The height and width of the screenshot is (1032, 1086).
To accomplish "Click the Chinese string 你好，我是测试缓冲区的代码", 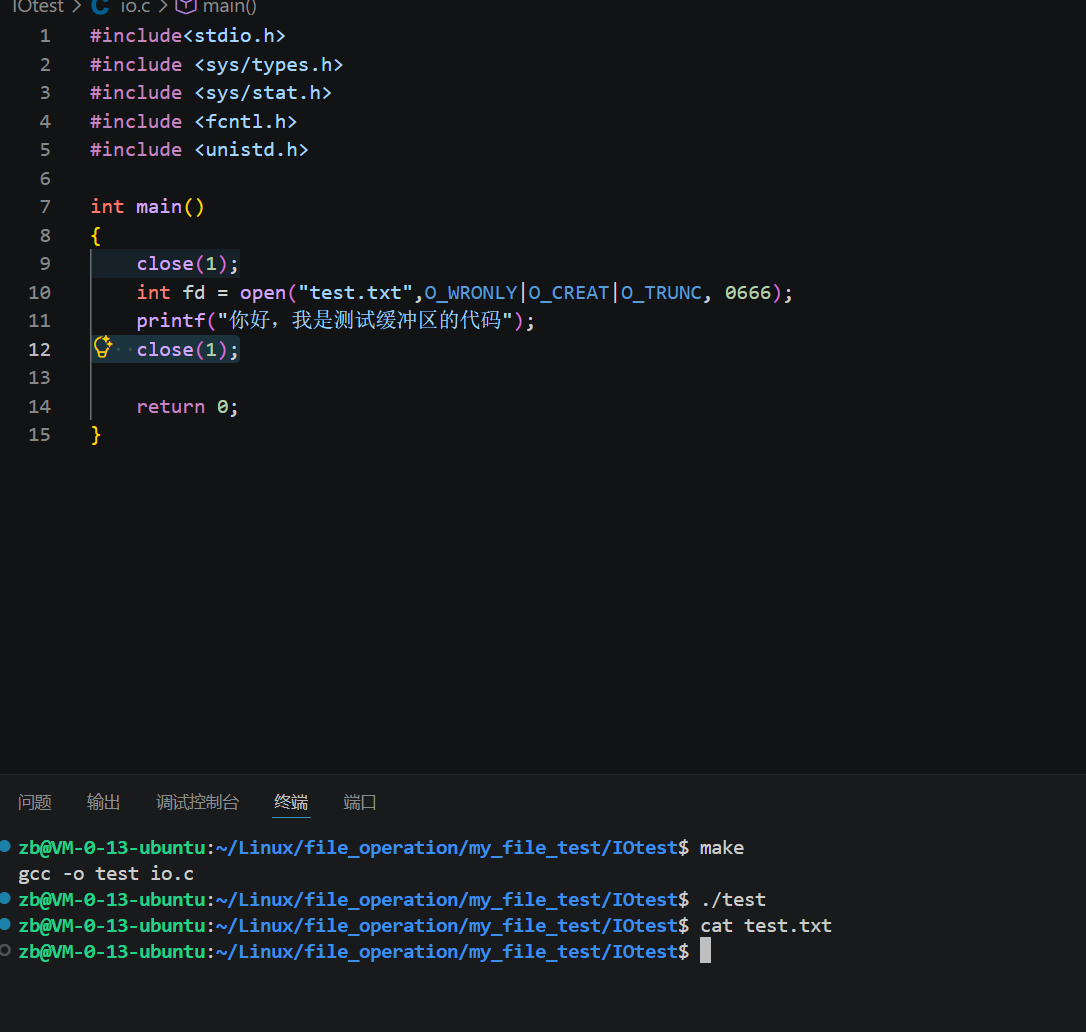I will (365, 321).
